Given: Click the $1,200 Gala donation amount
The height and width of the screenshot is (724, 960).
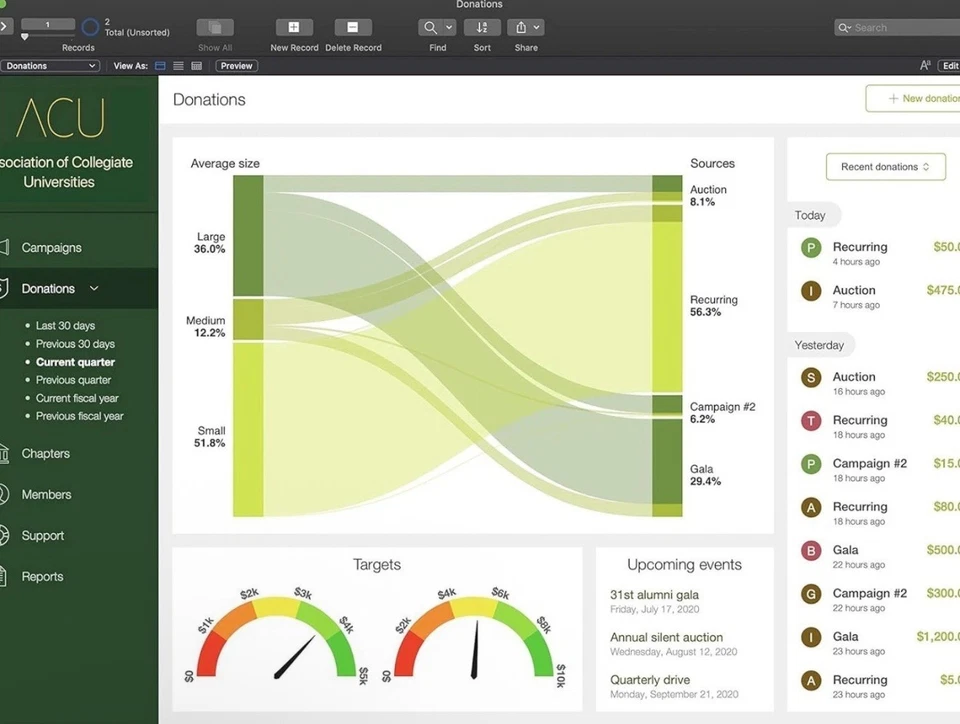Looking at the screenshot, I should pos(938,636).
